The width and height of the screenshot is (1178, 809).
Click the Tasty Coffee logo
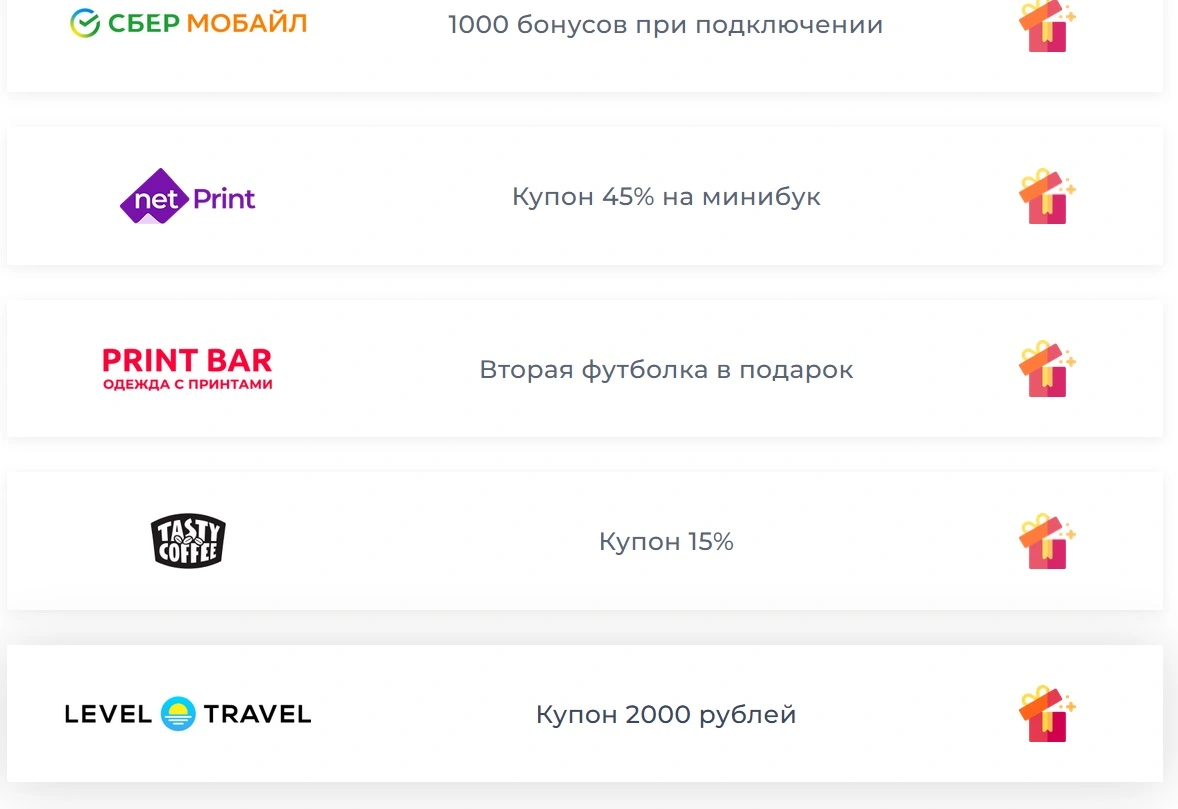[188, 541]
